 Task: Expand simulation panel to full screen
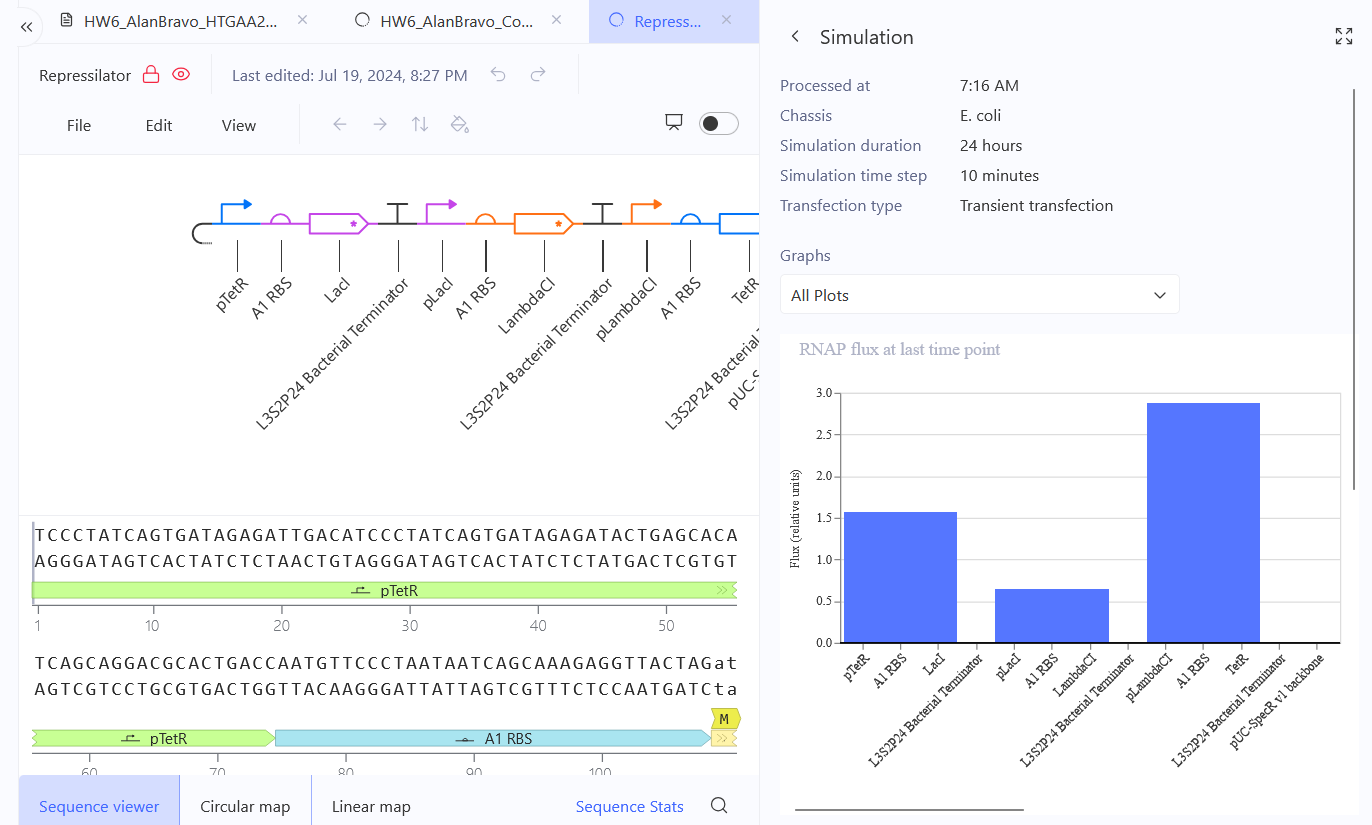pyautogui.click(x=1344, y=37)
